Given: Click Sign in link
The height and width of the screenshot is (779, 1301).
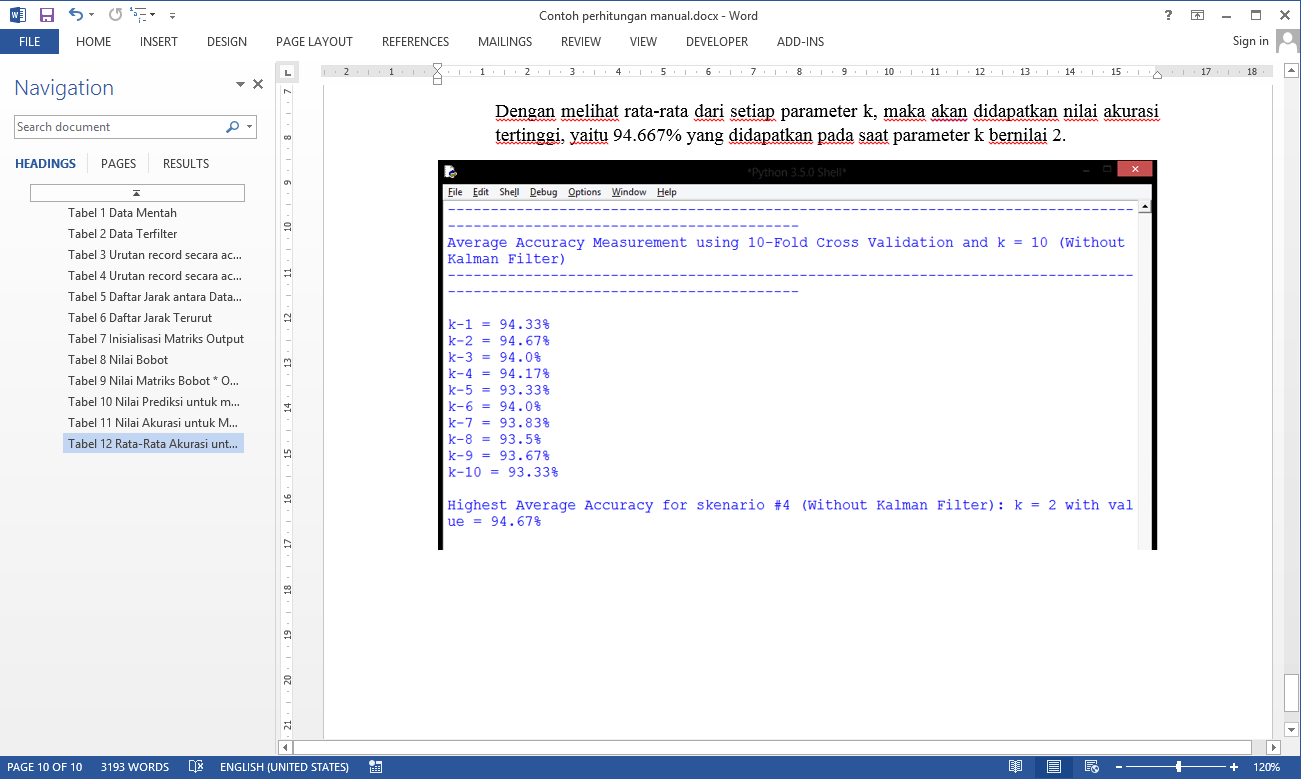Looking at the screenshot, I should point(1250,41).
